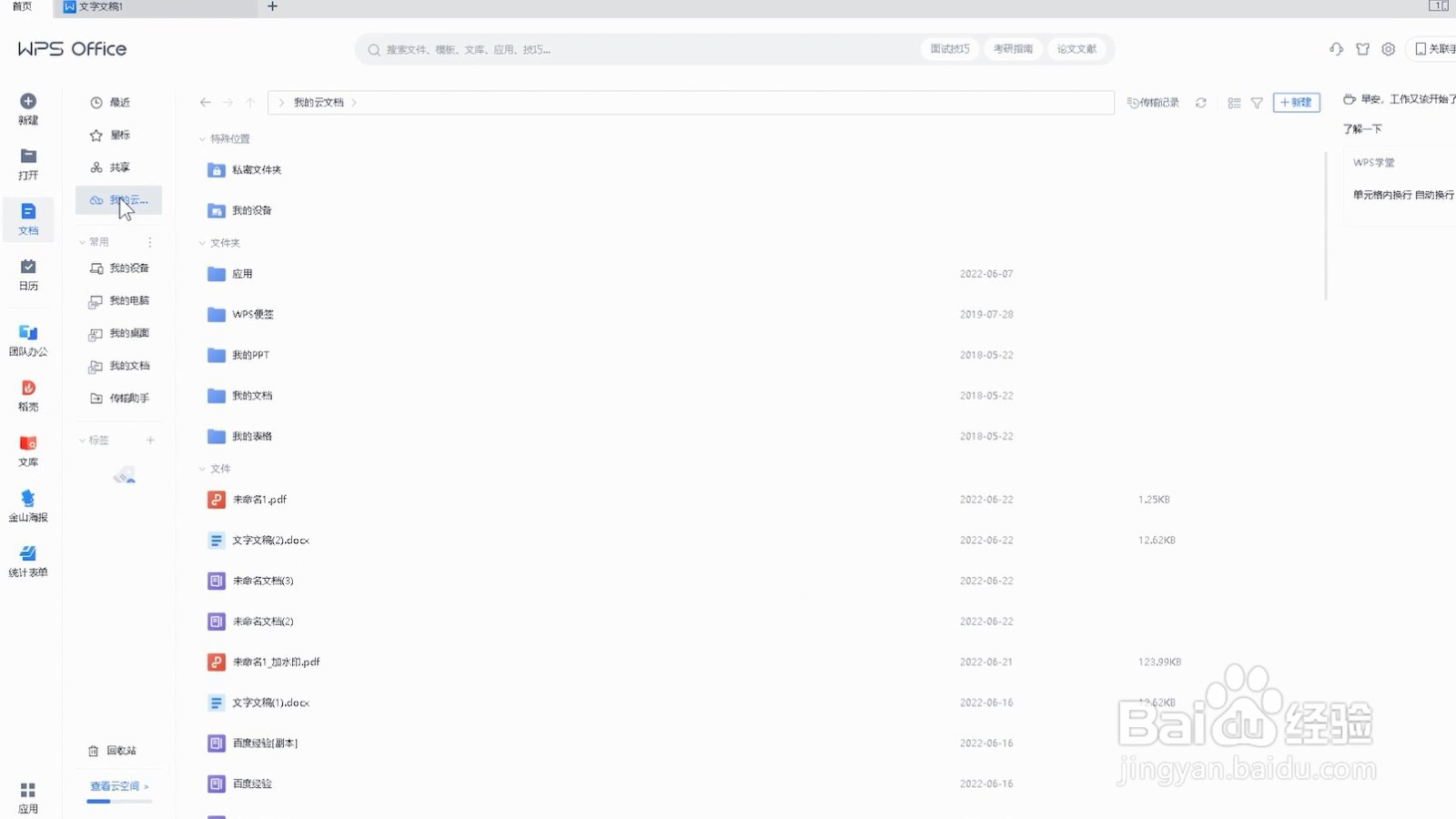1456x819 pixels.
Task: Go up one level with up arrow
Action: (x=249, y=103)
